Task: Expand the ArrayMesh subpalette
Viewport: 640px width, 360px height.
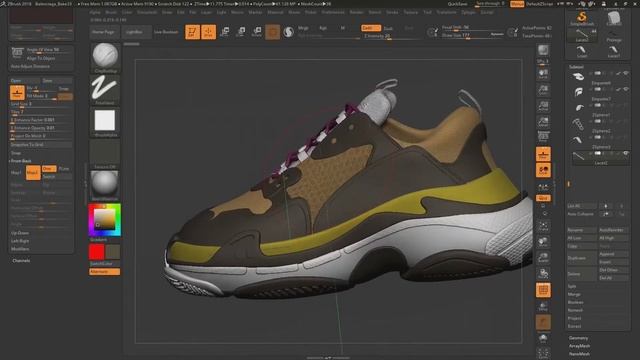Action: click(x=580, y=346)
